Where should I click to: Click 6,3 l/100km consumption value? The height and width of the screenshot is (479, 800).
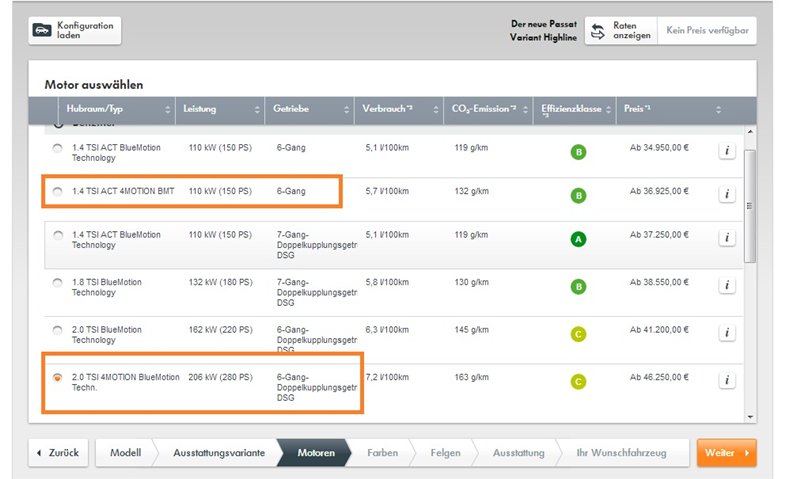tap(387, 330)
